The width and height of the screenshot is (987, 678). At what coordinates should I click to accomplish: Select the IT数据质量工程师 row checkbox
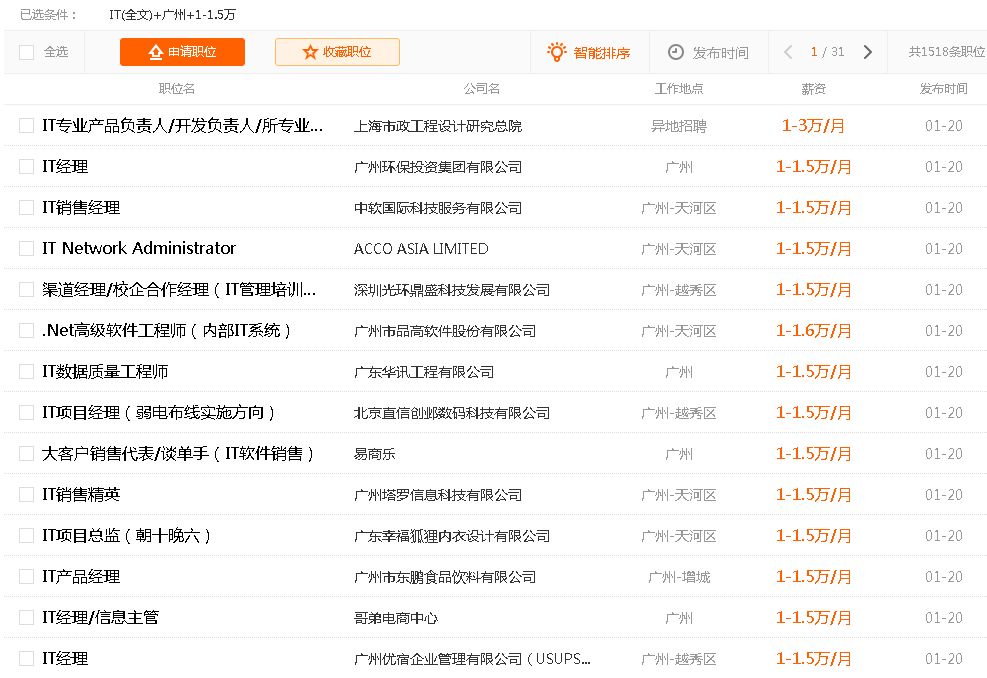[x=26, y=371]
